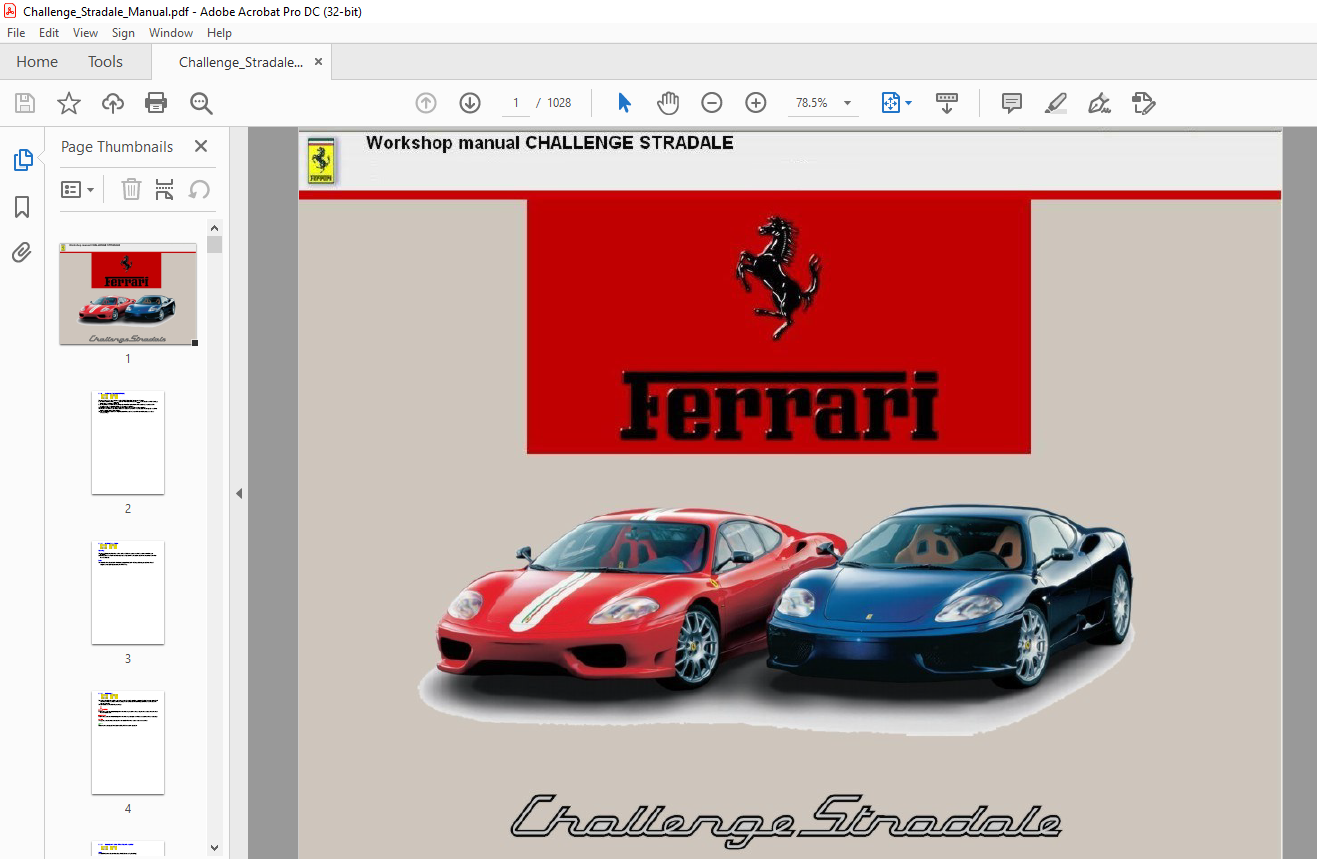This screenshot has width=1317, height=859.
Task: Open the Window menu
Action: pyautogui.click(x=170, y=33)
